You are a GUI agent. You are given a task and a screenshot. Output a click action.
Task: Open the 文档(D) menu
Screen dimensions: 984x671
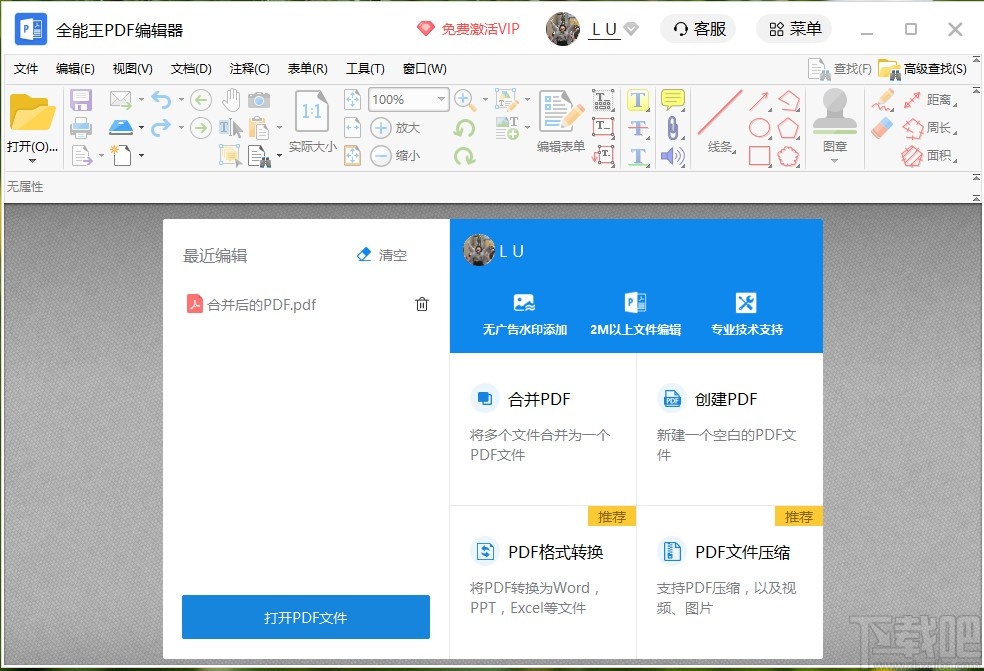[x=191, y=68]
